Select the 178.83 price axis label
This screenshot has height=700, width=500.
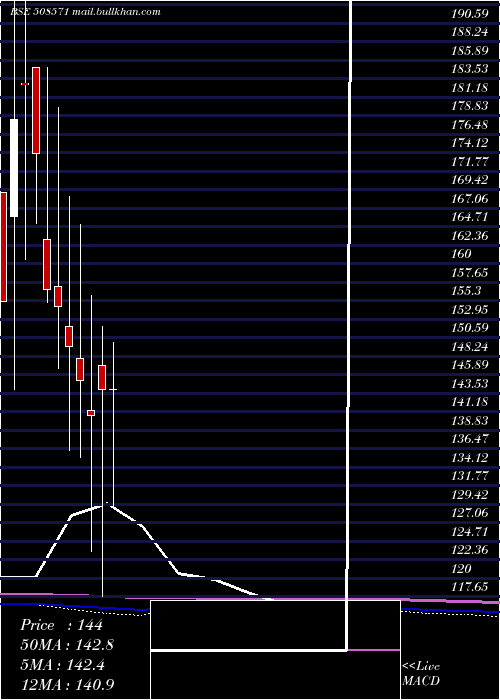tap(470, 106)
